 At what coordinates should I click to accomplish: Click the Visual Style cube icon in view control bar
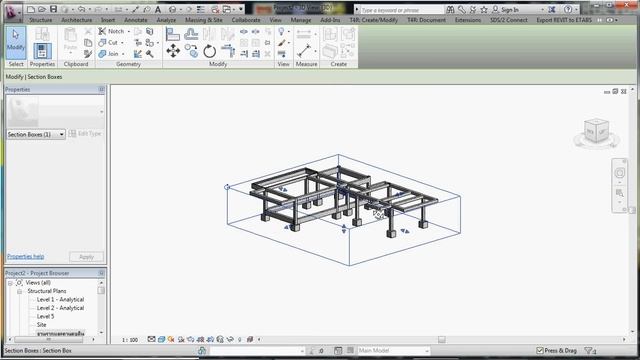[x=162, y=339]
